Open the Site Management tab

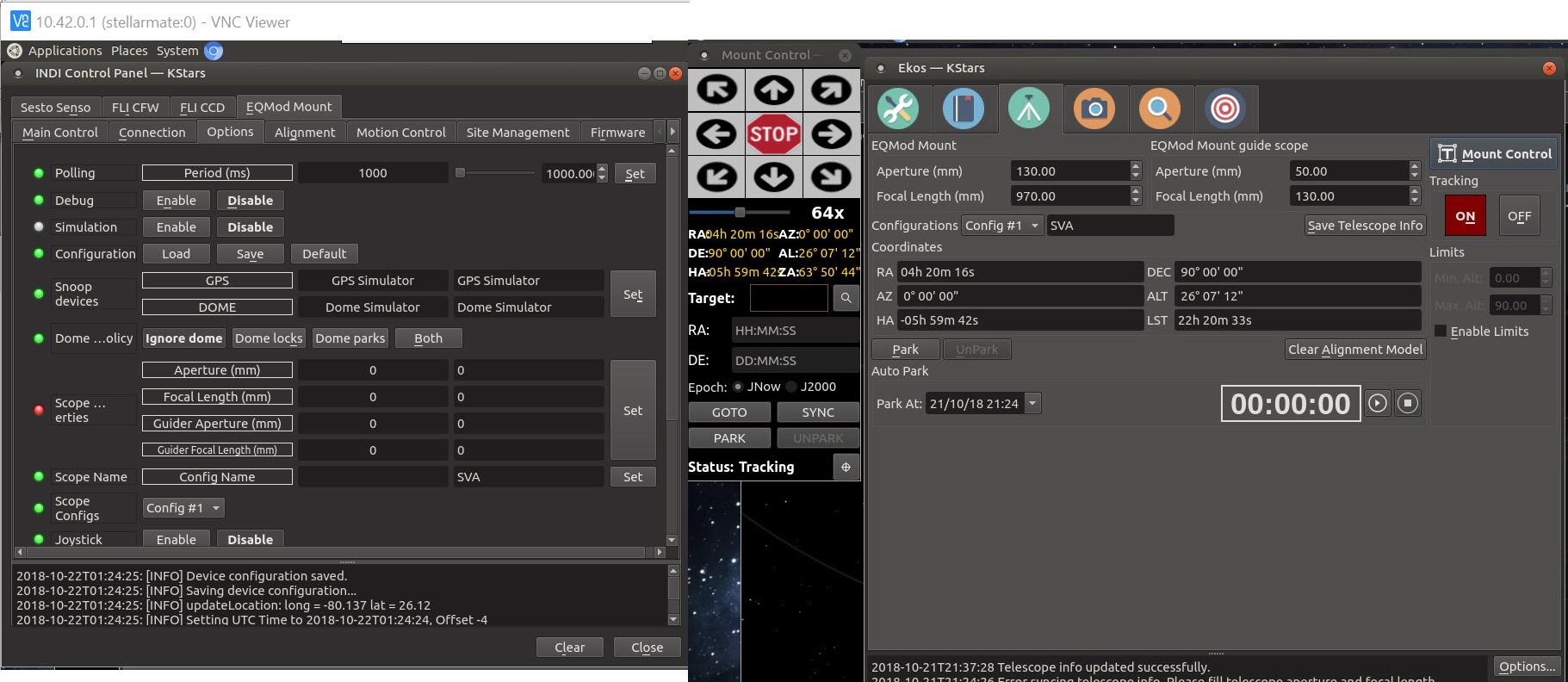click(518, 133)
